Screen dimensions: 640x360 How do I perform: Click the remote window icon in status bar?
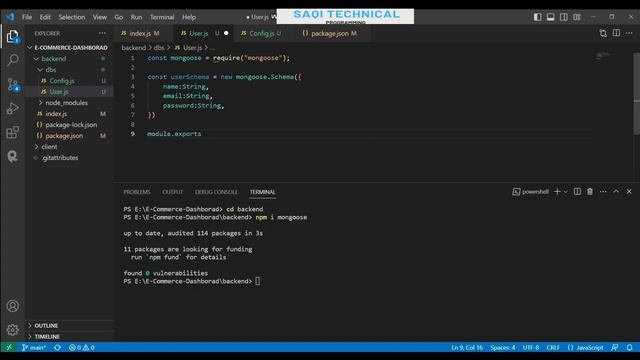tap(9, 347)
